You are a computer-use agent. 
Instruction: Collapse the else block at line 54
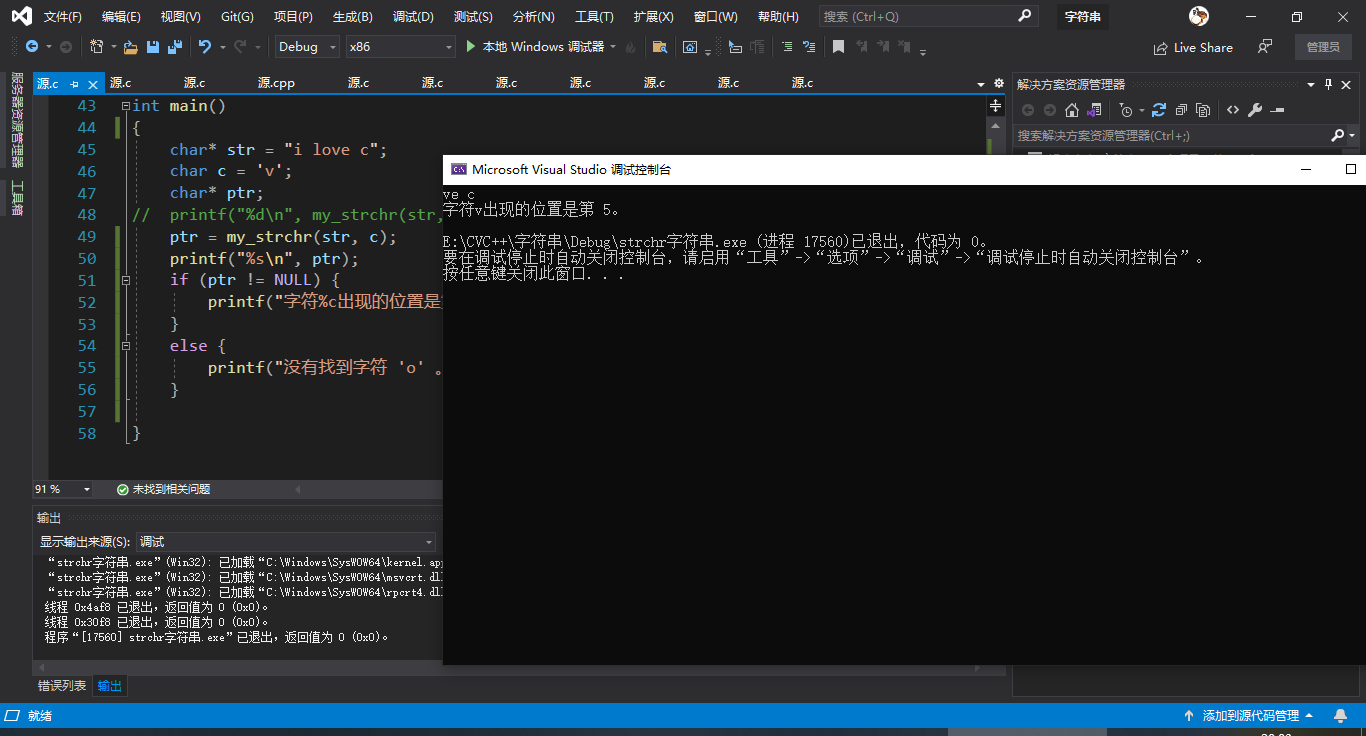pos(125,346)
